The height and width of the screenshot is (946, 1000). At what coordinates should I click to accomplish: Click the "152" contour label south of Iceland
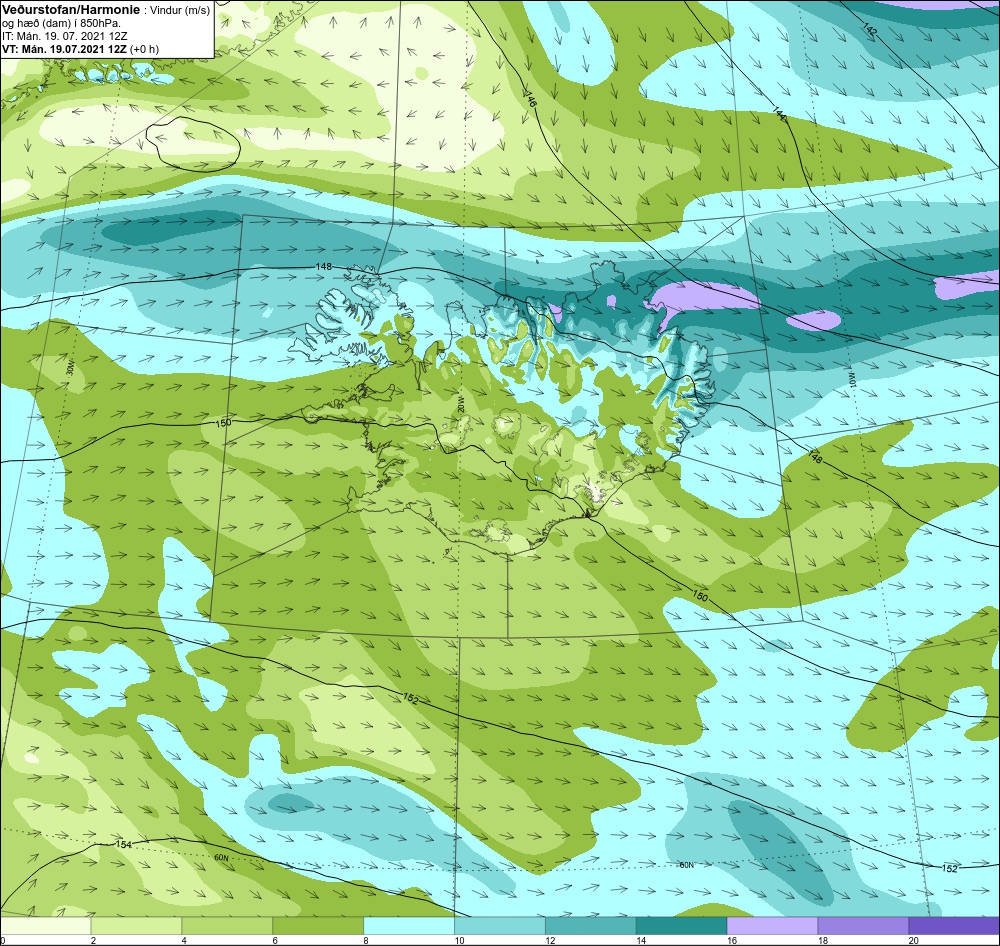coord(411,698)
